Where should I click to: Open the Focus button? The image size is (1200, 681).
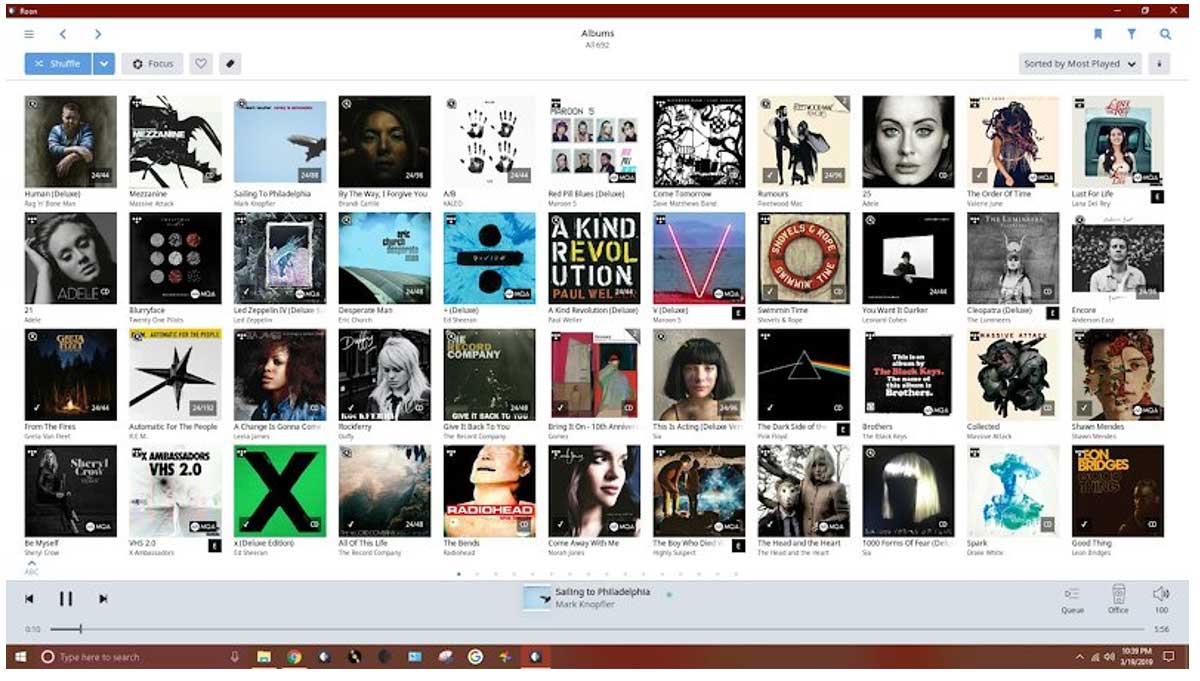point(153,63)
